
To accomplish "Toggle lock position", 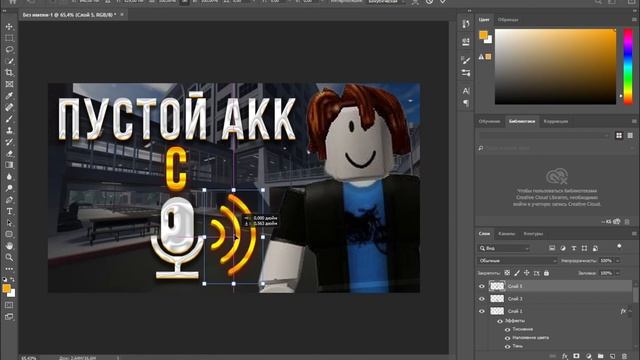I will tap(527, 273).
